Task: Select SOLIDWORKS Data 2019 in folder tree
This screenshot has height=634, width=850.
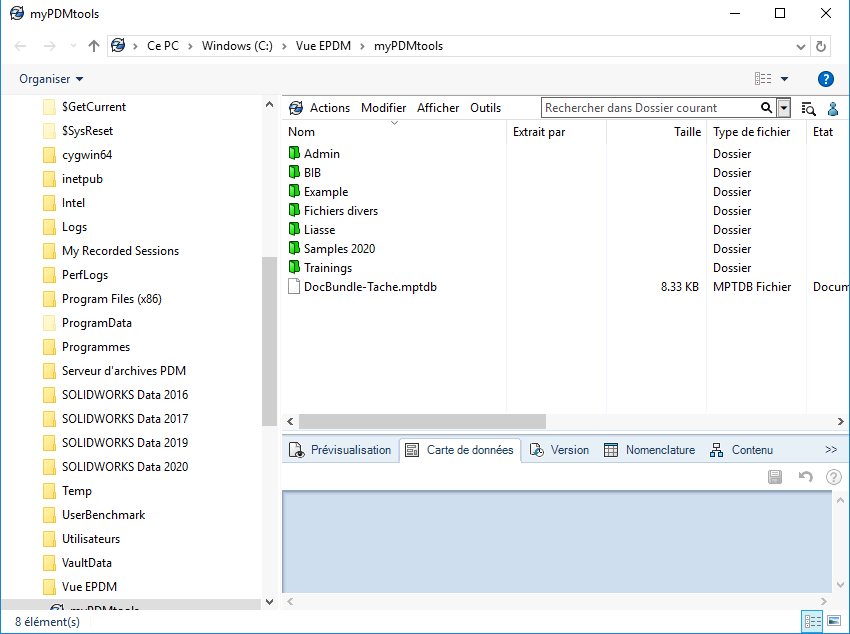Action: point(124,443)
